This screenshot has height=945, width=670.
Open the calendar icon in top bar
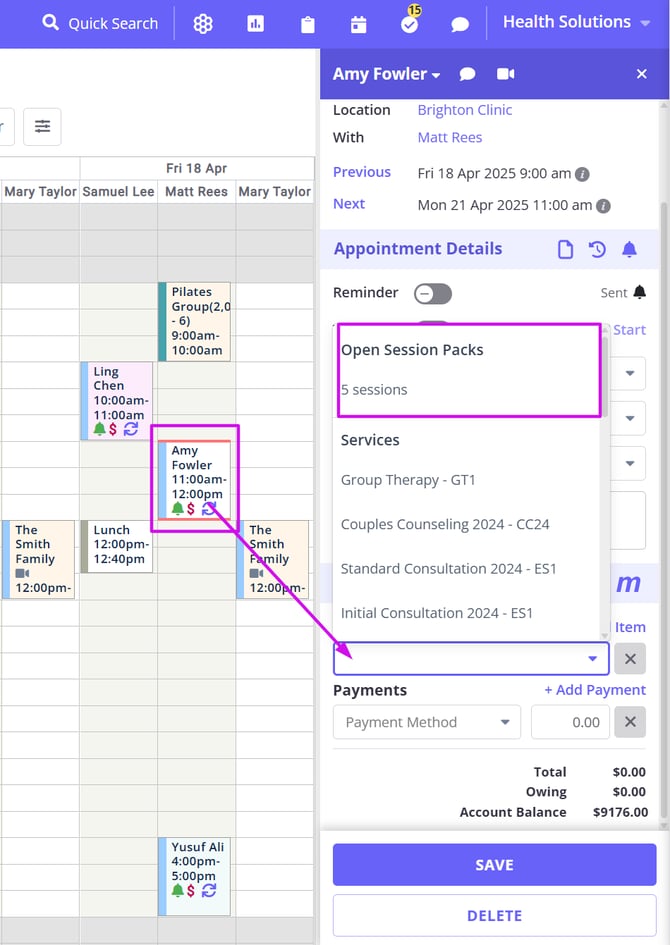(x=358, y=24)
